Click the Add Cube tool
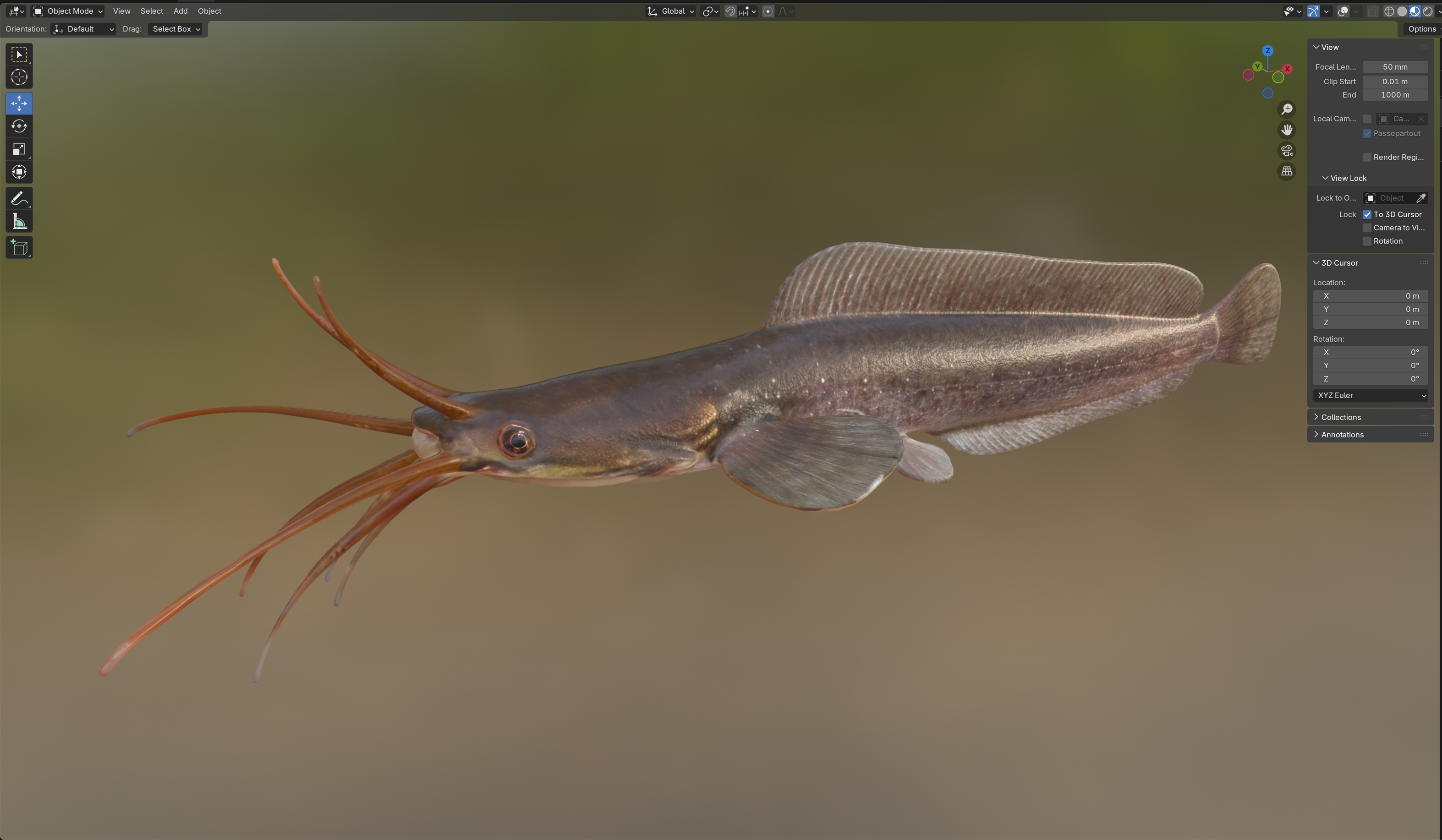Viewport: 1442px width, 840px height. click(19, 248)
